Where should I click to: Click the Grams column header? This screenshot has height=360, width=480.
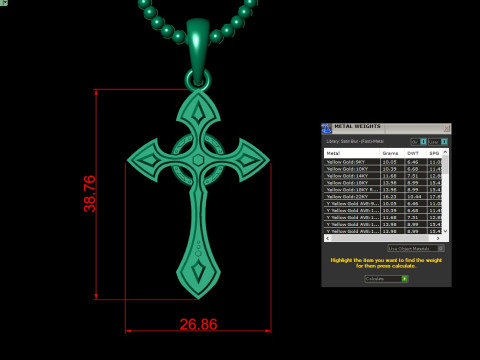[392, 153]
